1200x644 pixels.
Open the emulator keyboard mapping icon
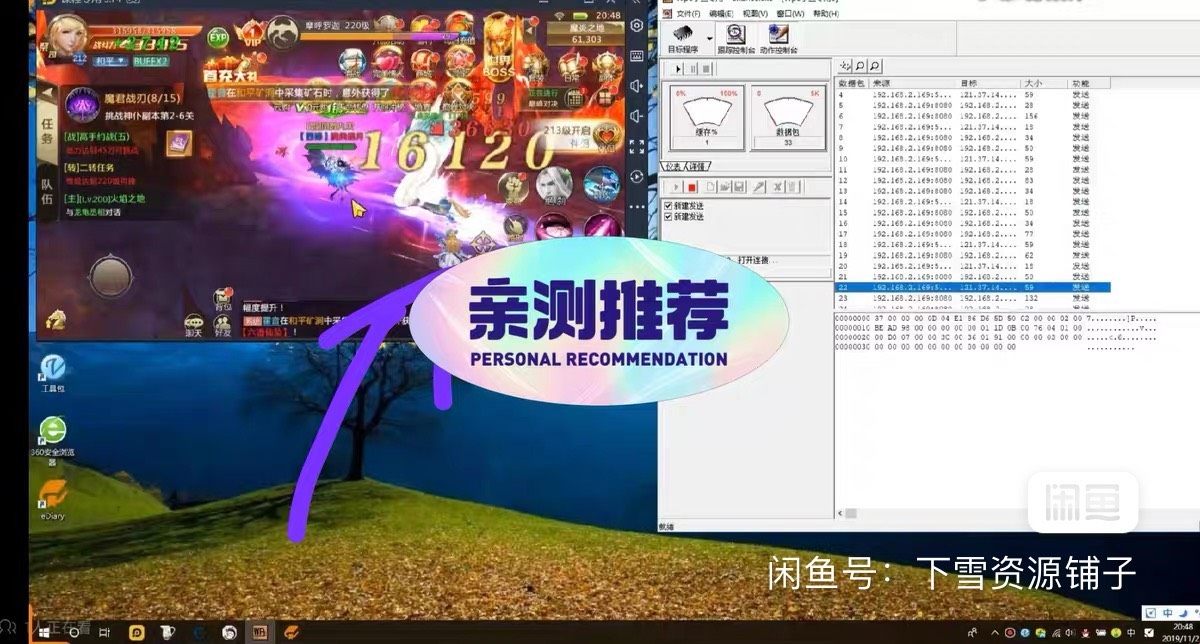(x=636, y=57)
